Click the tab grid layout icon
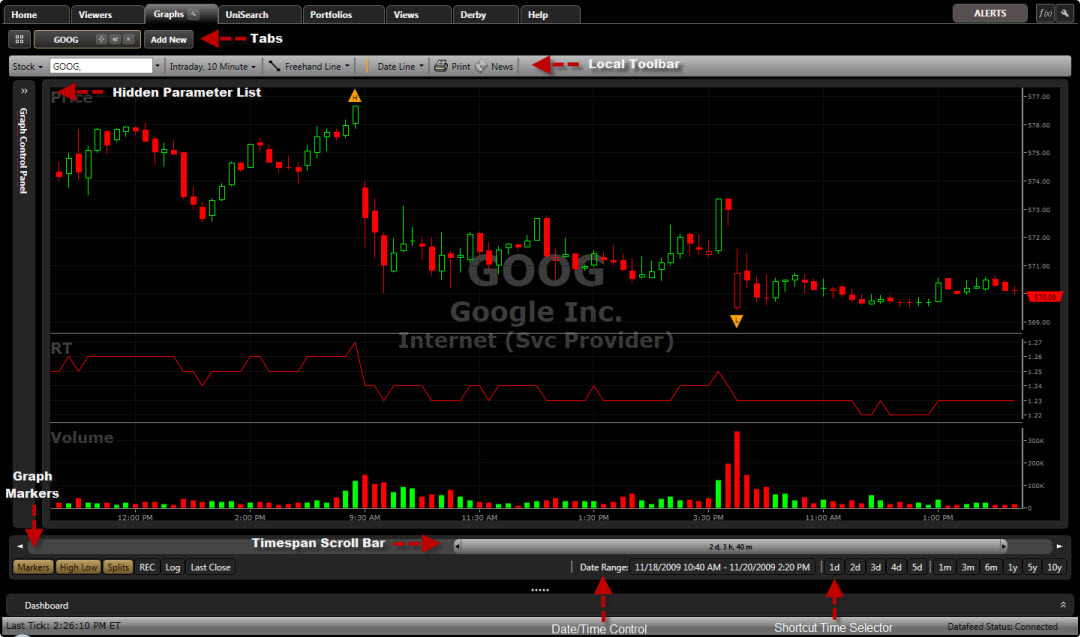The image size is (1080, 637). coord(19,39)
